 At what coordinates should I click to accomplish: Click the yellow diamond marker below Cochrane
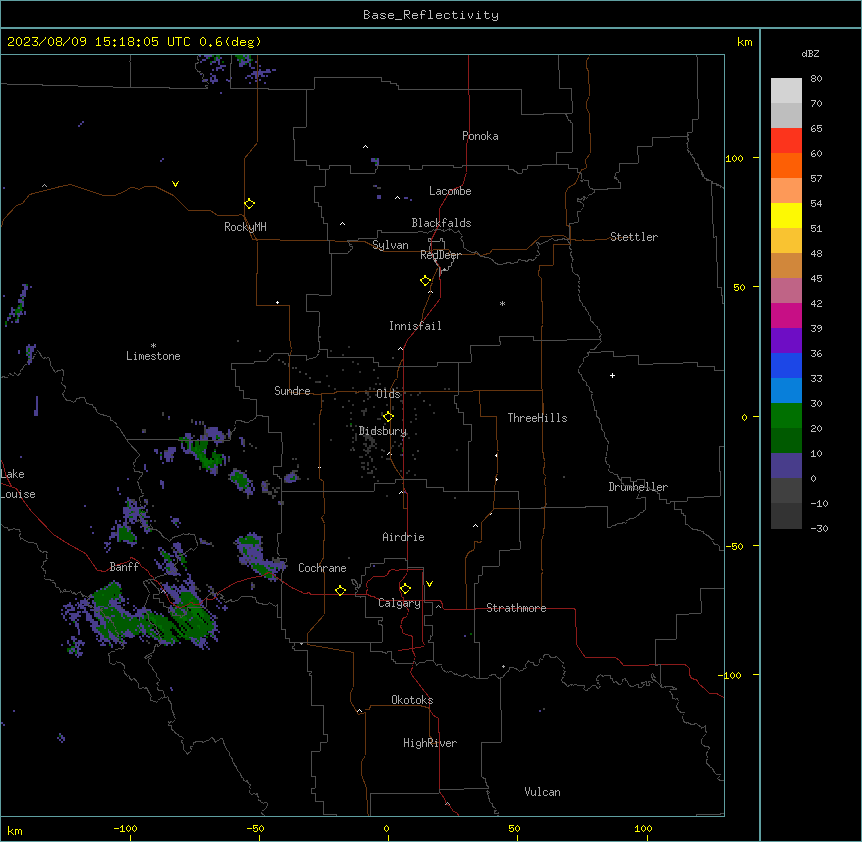pyautogui.click(x=340, y=590)
